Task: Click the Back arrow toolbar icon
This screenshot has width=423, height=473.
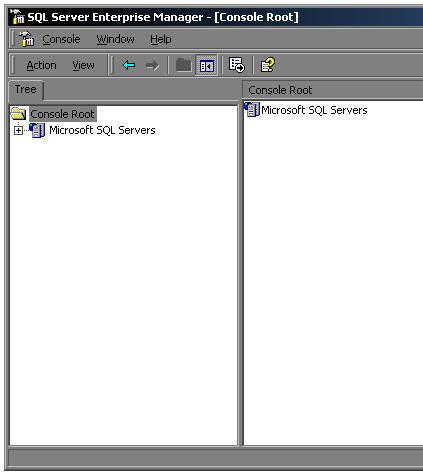Action: 129,65
